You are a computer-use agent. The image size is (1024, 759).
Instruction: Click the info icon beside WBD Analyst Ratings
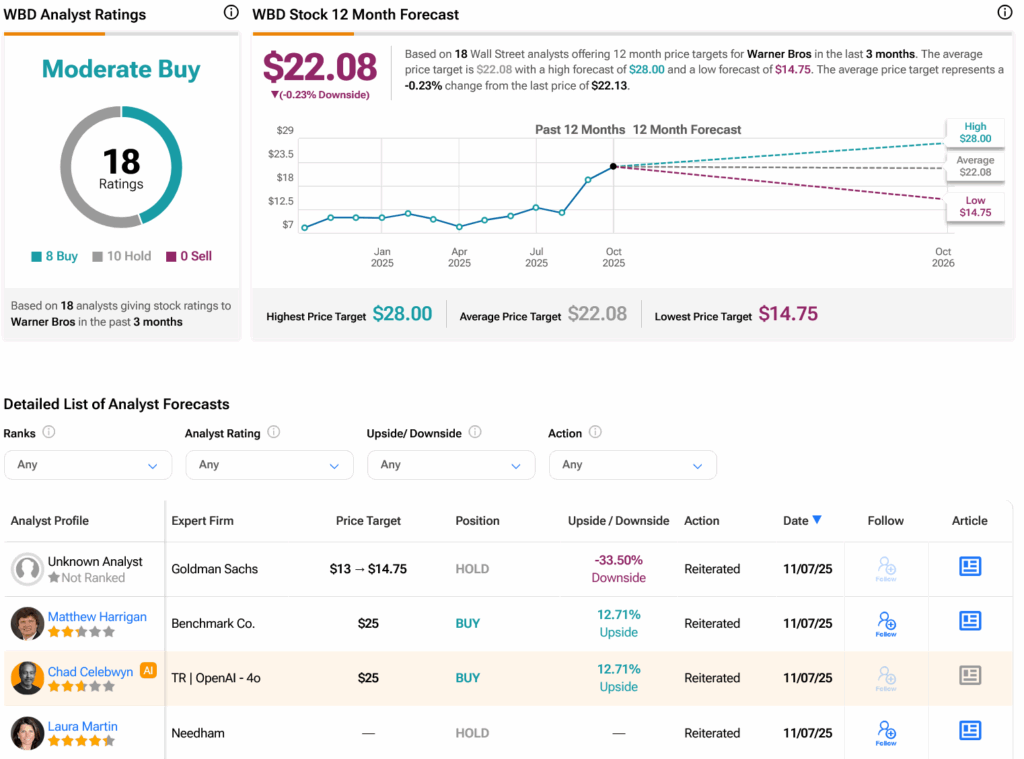tap(231, 13)
